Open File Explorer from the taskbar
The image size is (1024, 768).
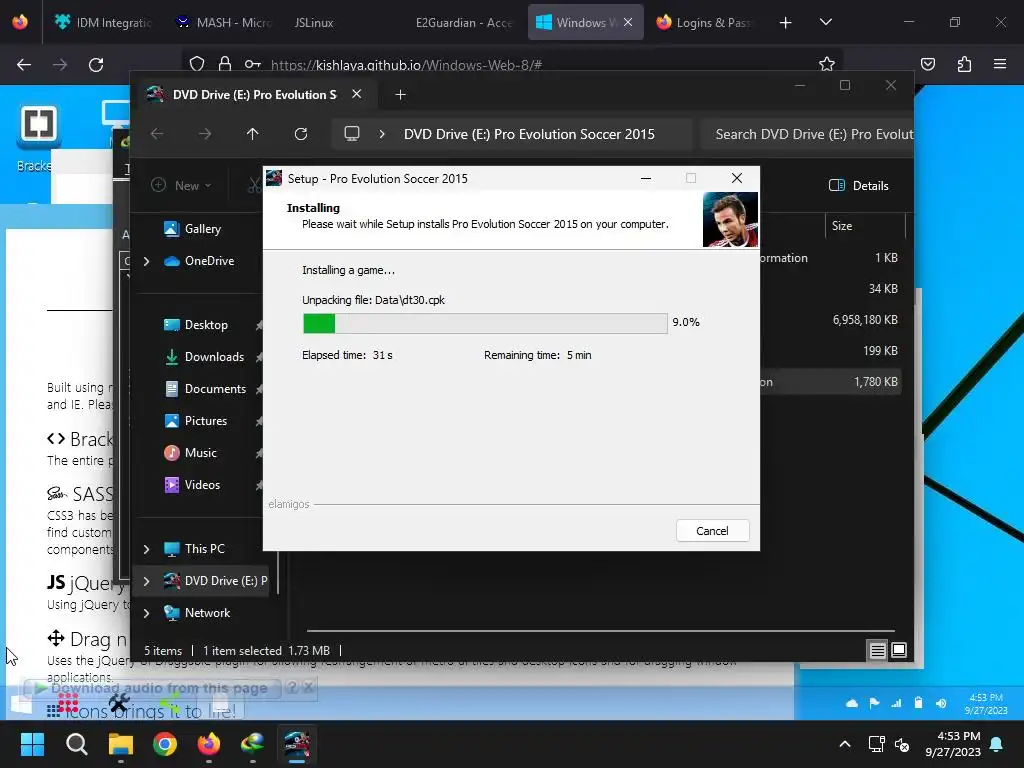point(121,744)
